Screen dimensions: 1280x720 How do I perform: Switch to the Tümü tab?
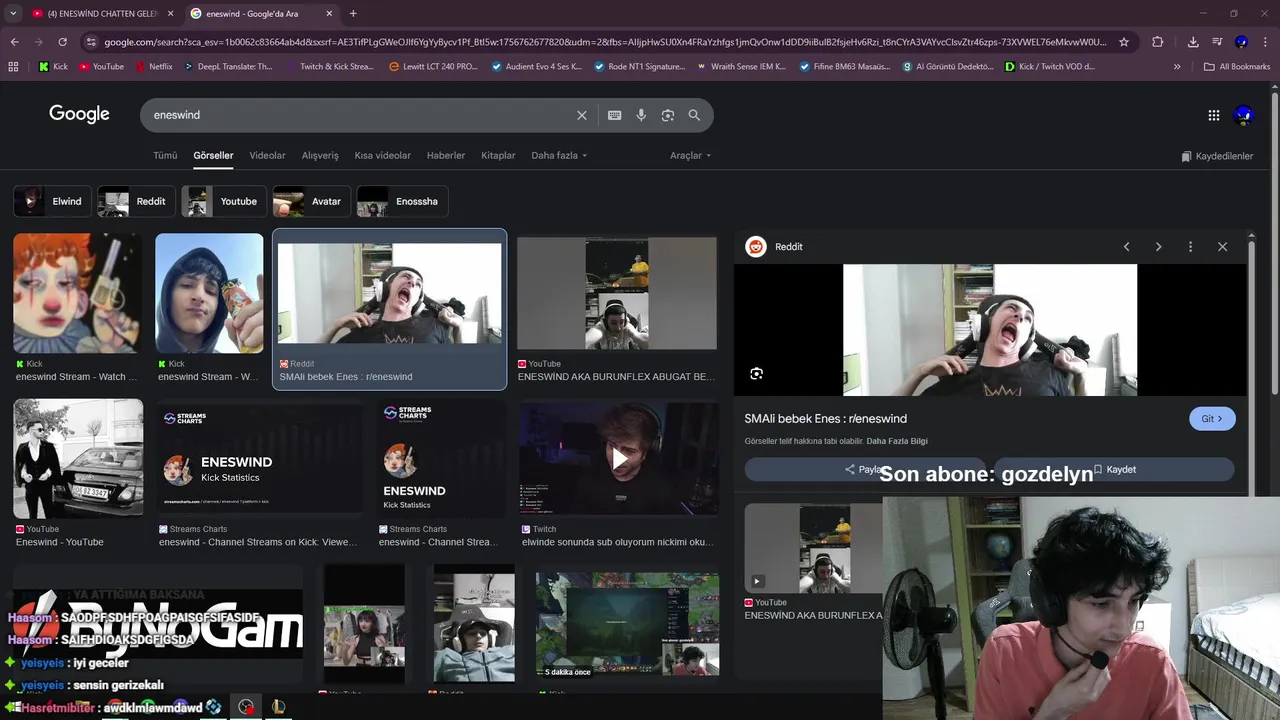click(x=165, y=156)
